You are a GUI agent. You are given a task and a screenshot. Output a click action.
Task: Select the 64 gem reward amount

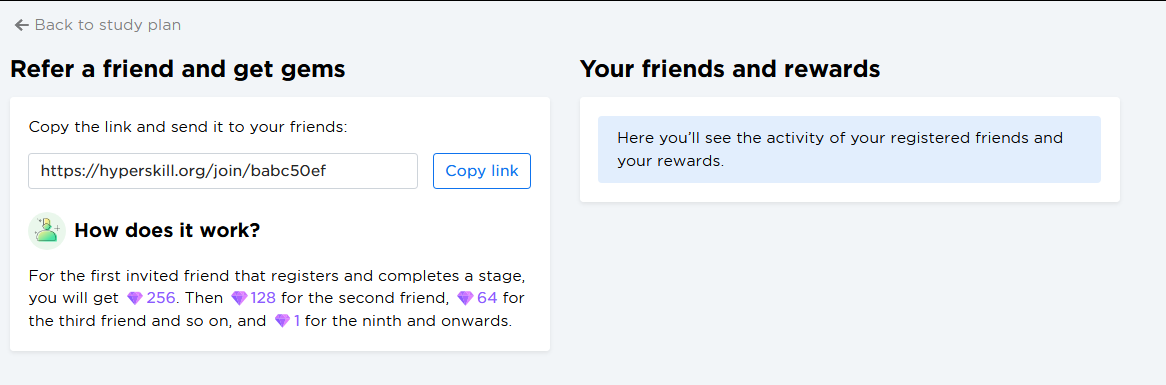click(x=488, y=299)
